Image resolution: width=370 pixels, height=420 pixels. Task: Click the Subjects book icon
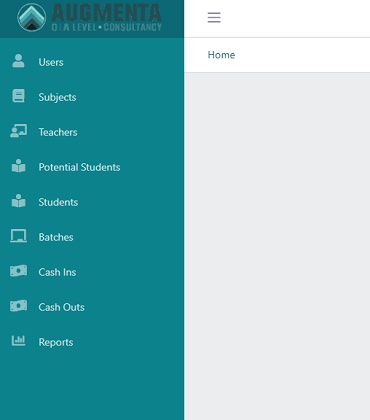tap(18, 96)
